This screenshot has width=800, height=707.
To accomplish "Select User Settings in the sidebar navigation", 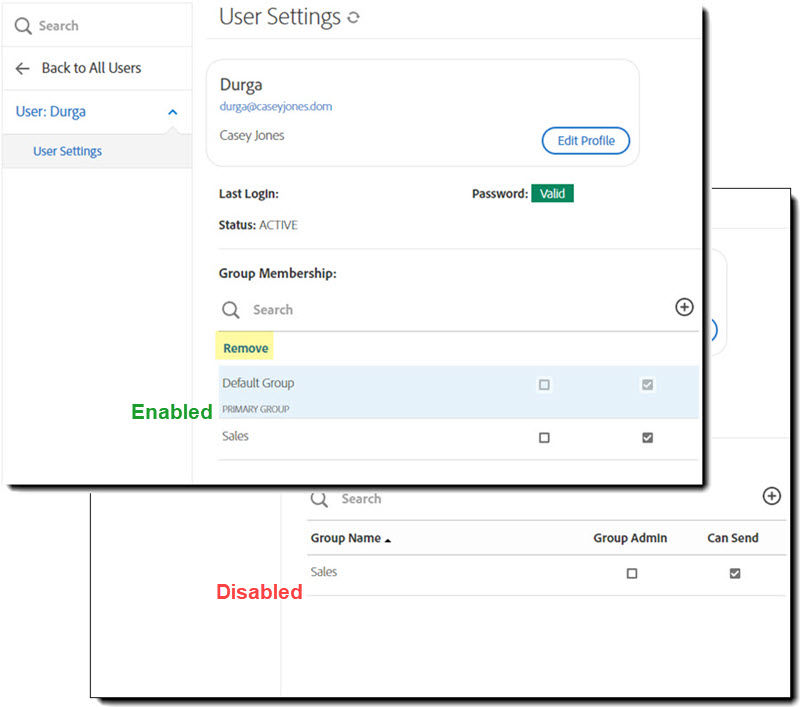I will tap(67, 150).
